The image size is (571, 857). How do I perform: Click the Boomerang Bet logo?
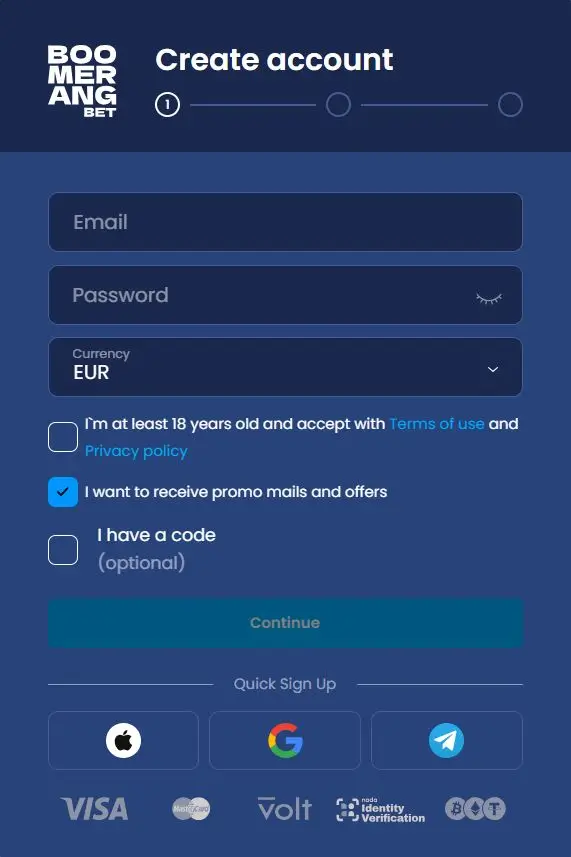coord(82,81)
